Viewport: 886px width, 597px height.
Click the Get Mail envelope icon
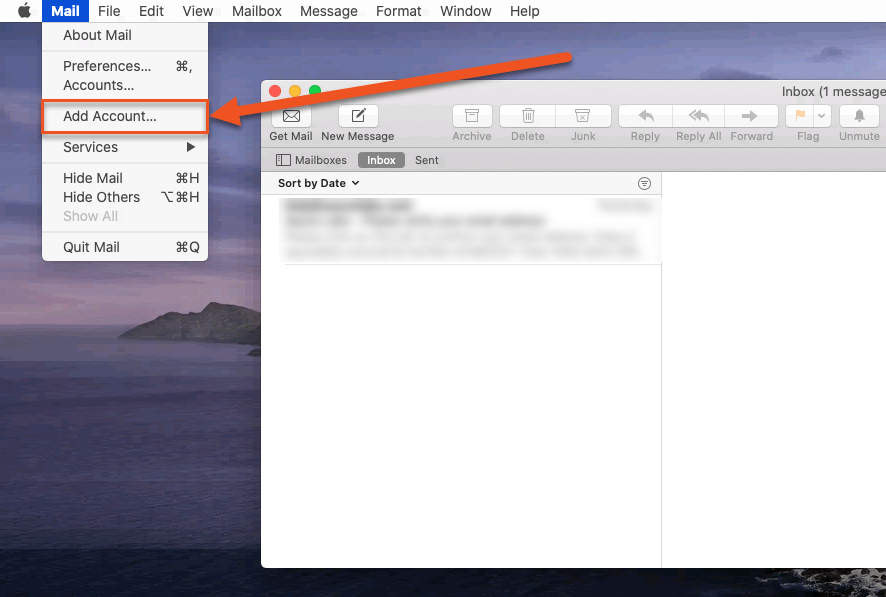click(291, 116)
